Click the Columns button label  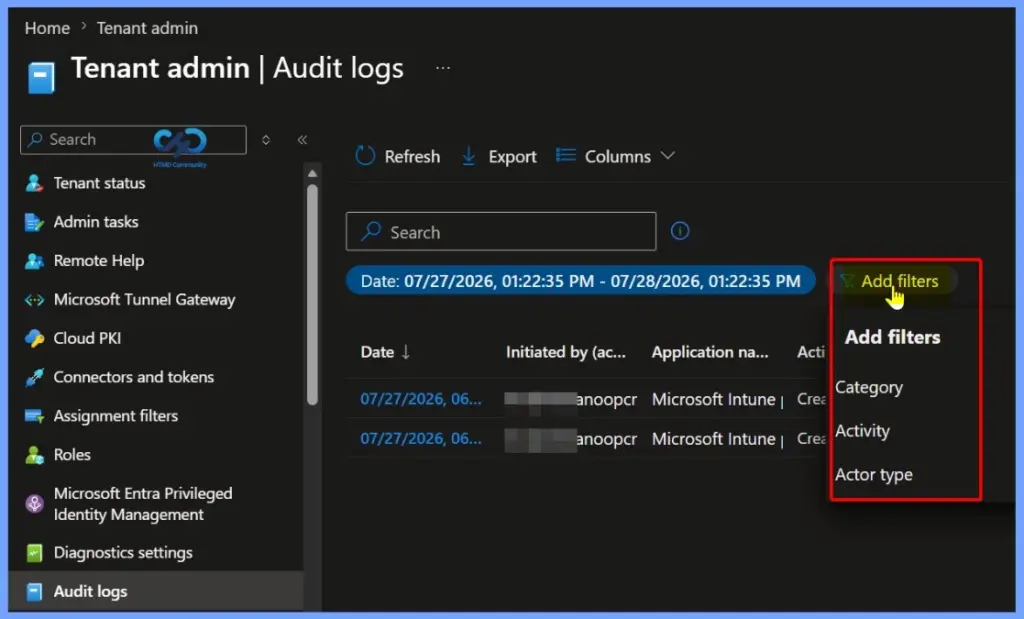pos(618,157)
